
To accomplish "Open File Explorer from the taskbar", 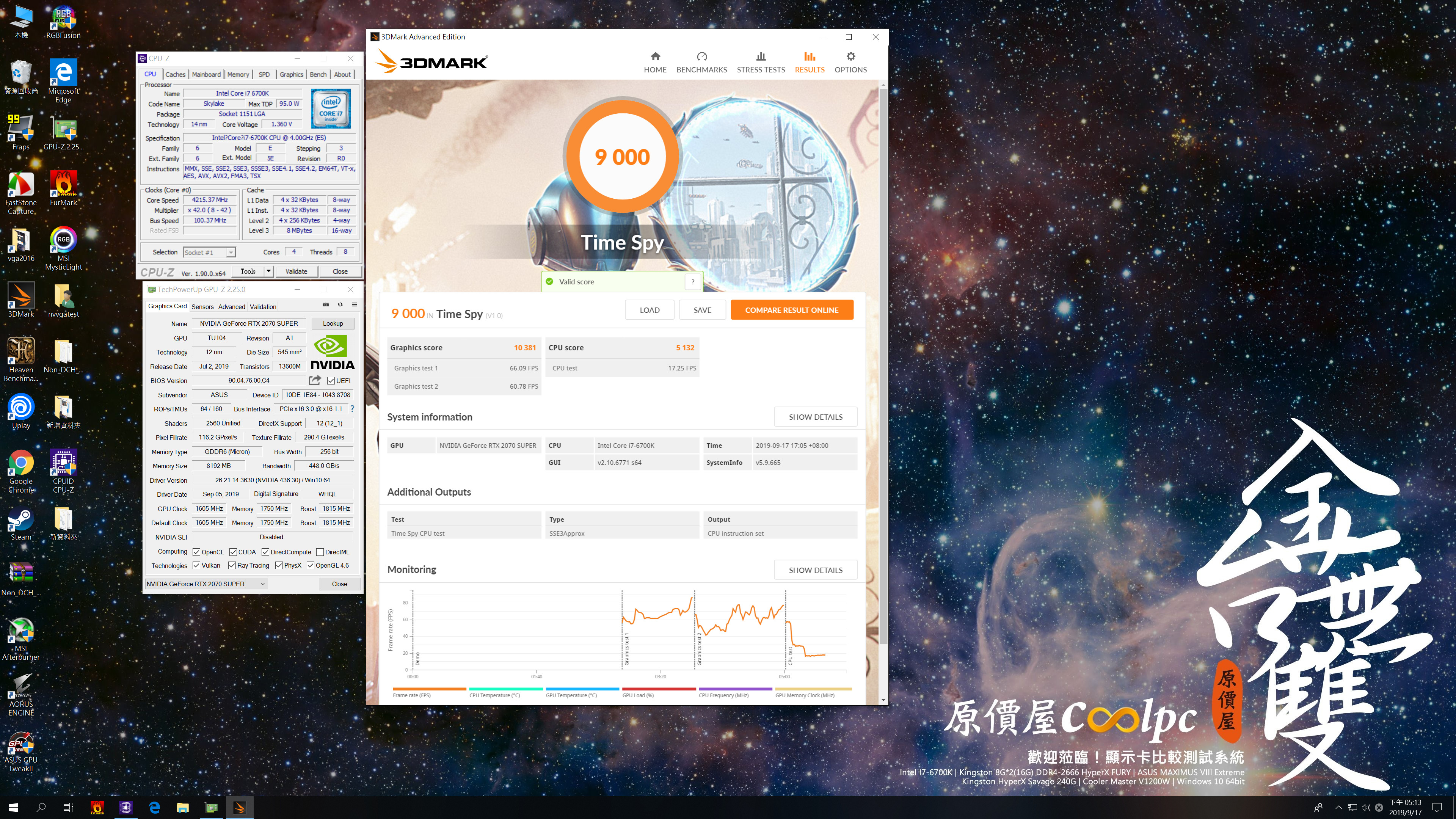I will [x=182, y=807].
